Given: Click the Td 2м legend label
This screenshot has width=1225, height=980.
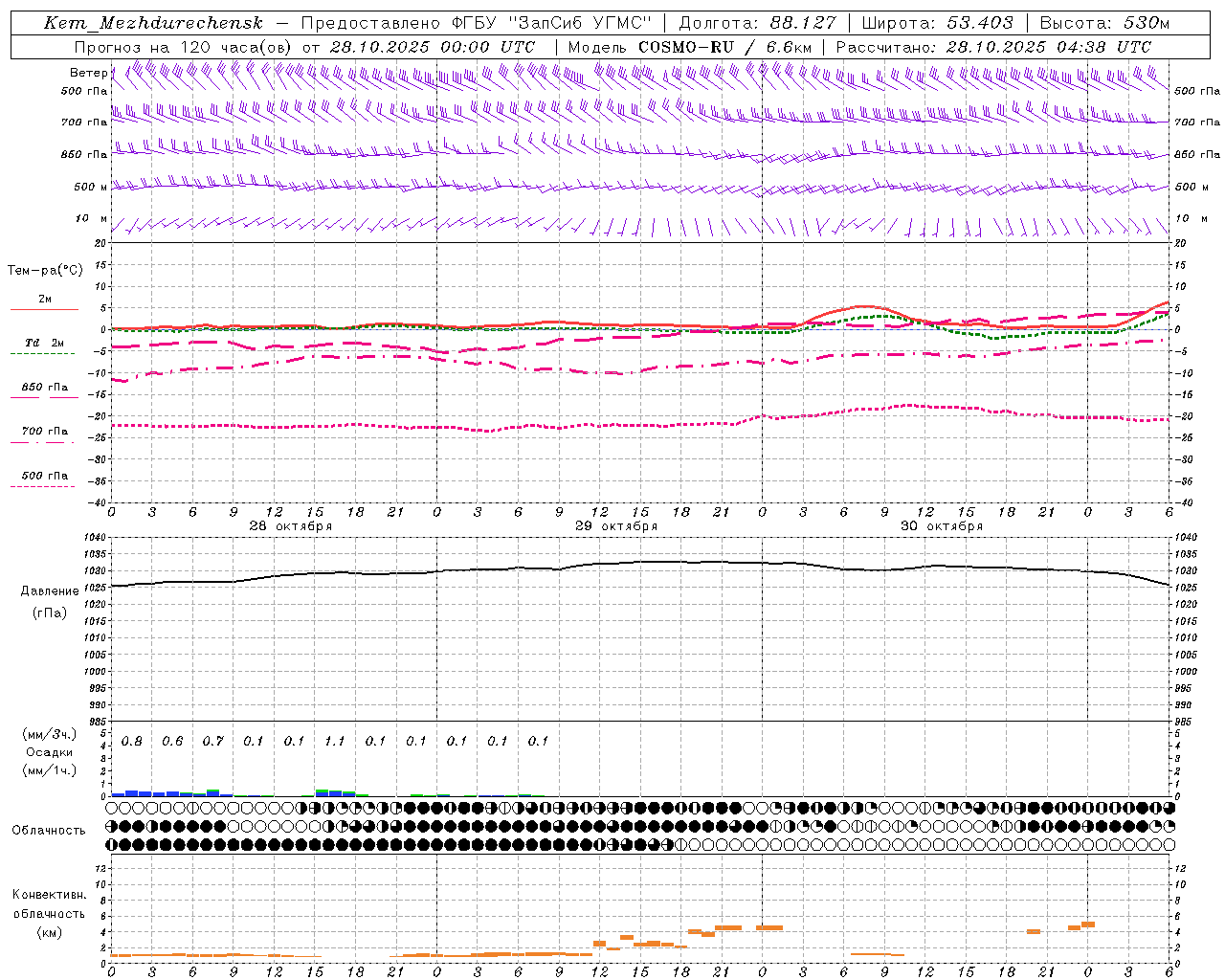Looking at the screenshot, I should coord(45,342).
